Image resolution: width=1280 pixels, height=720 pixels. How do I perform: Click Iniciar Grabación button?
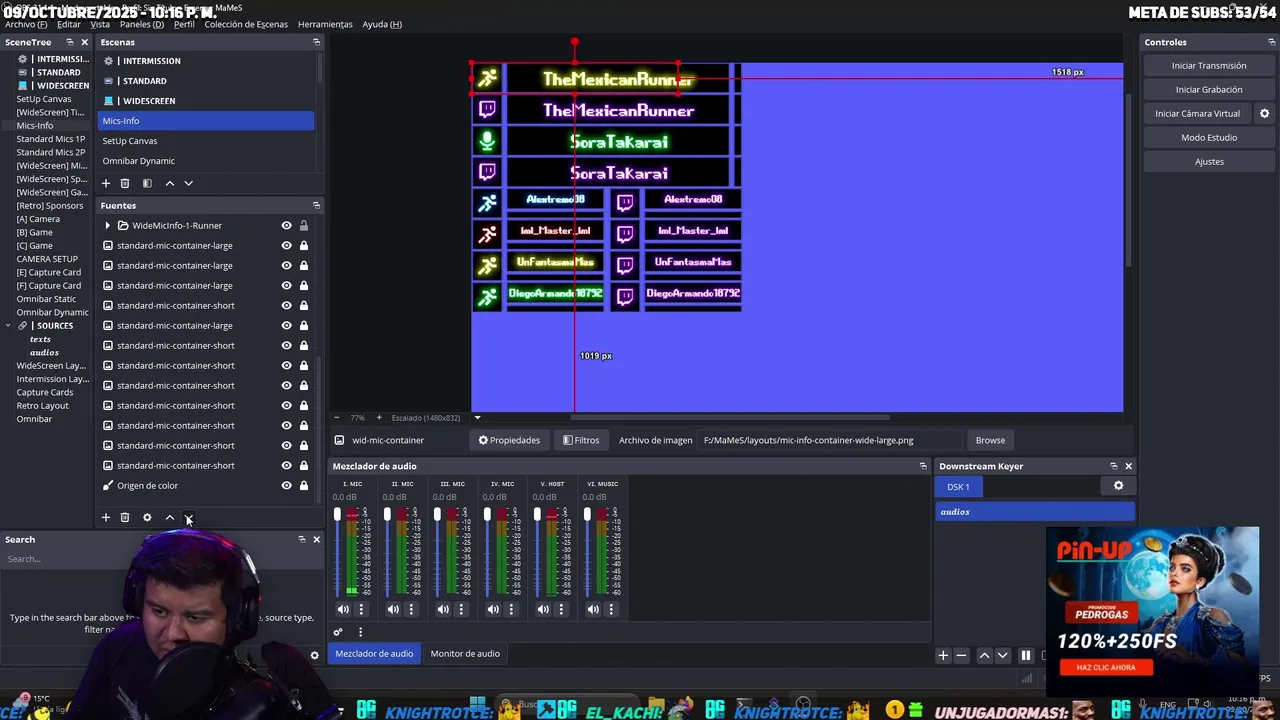1209,90
